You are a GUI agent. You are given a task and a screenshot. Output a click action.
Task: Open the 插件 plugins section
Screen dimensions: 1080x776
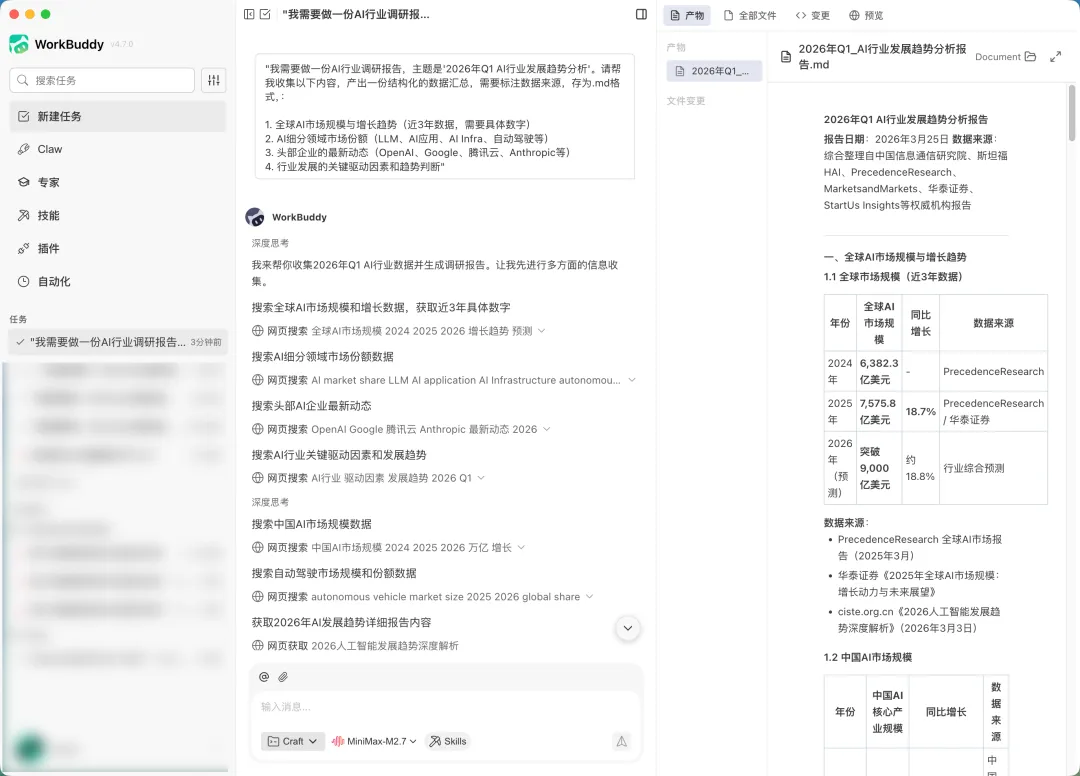118,249
